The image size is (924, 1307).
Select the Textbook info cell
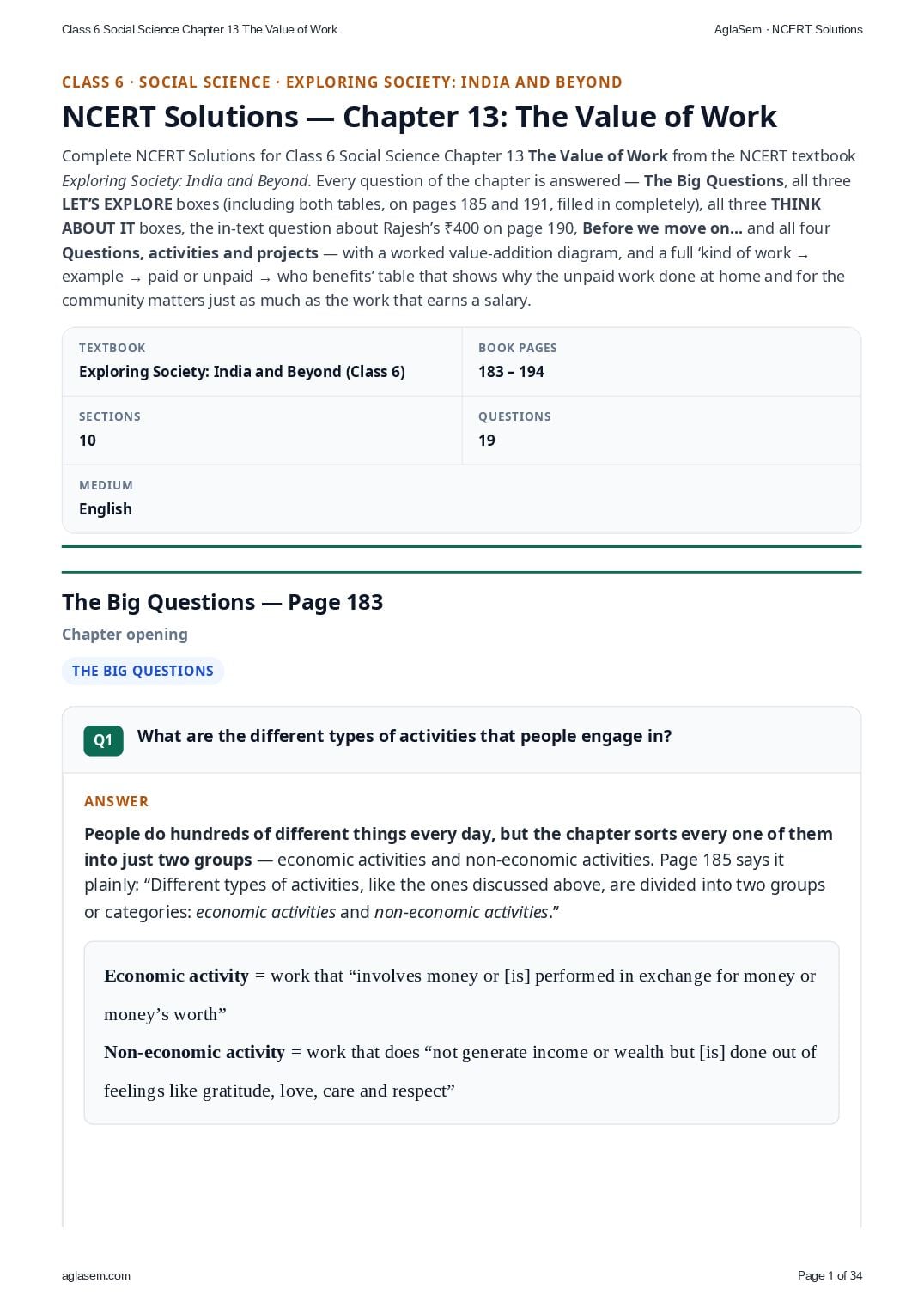262,362
